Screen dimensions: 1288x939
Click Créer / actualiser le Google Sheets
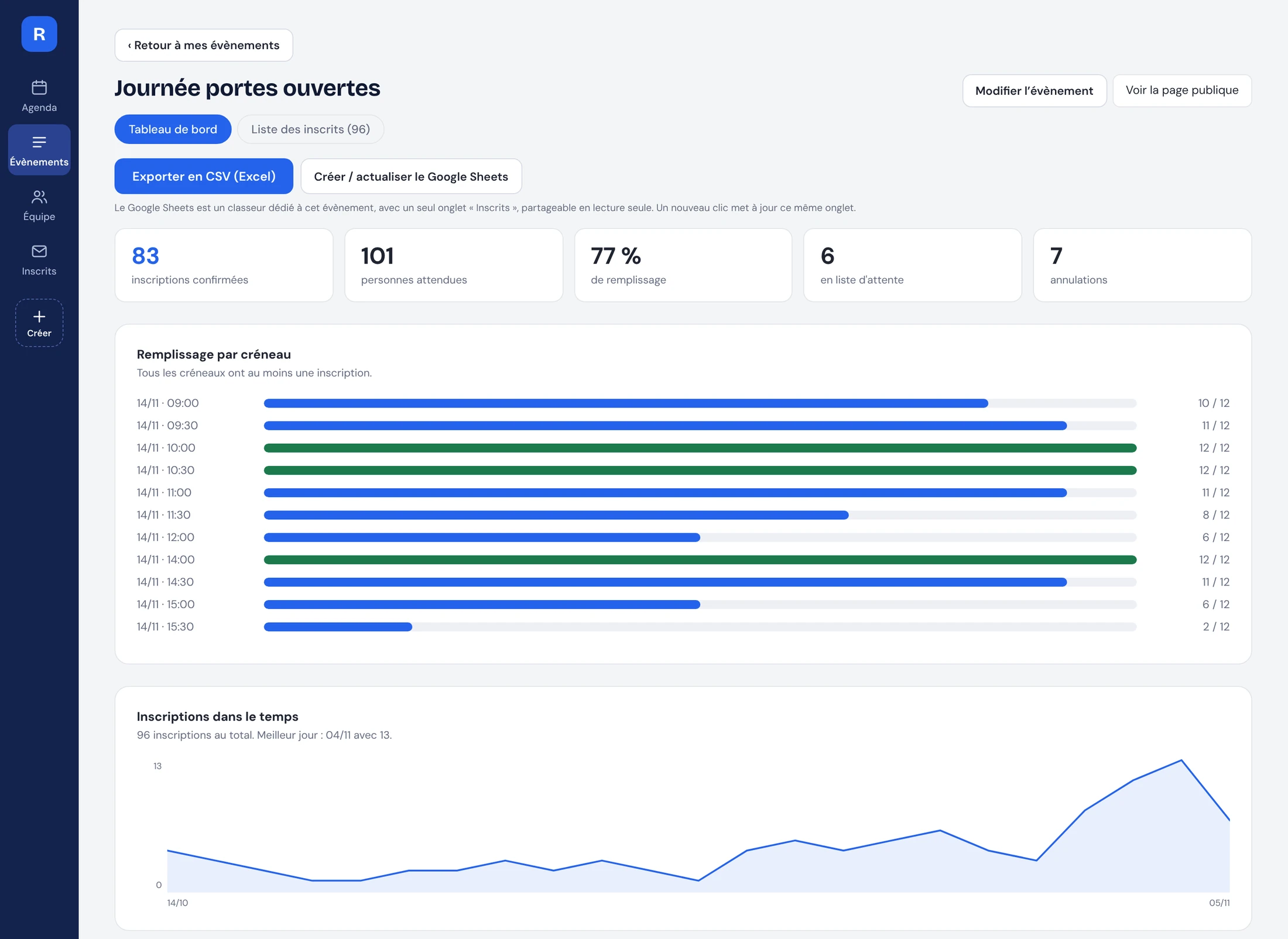click(411, 176)
